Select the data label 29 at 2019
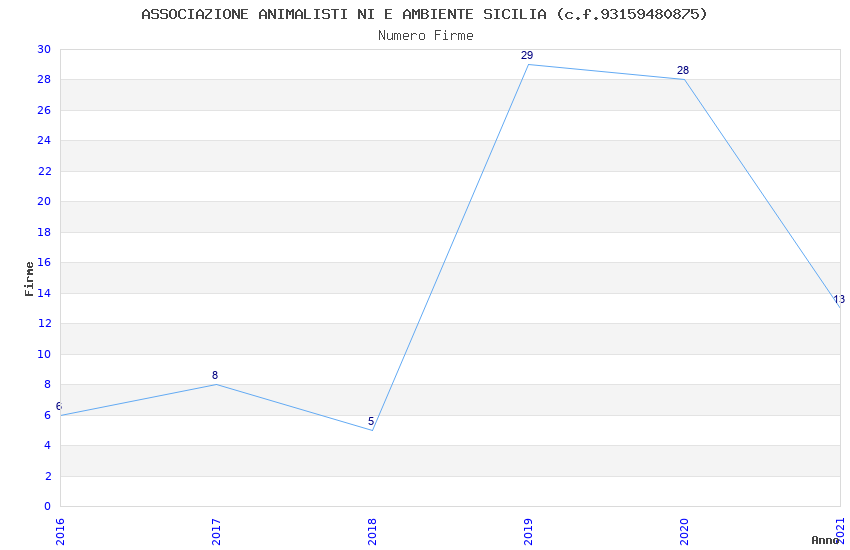The image size is (850, 550). coord(527,55)
